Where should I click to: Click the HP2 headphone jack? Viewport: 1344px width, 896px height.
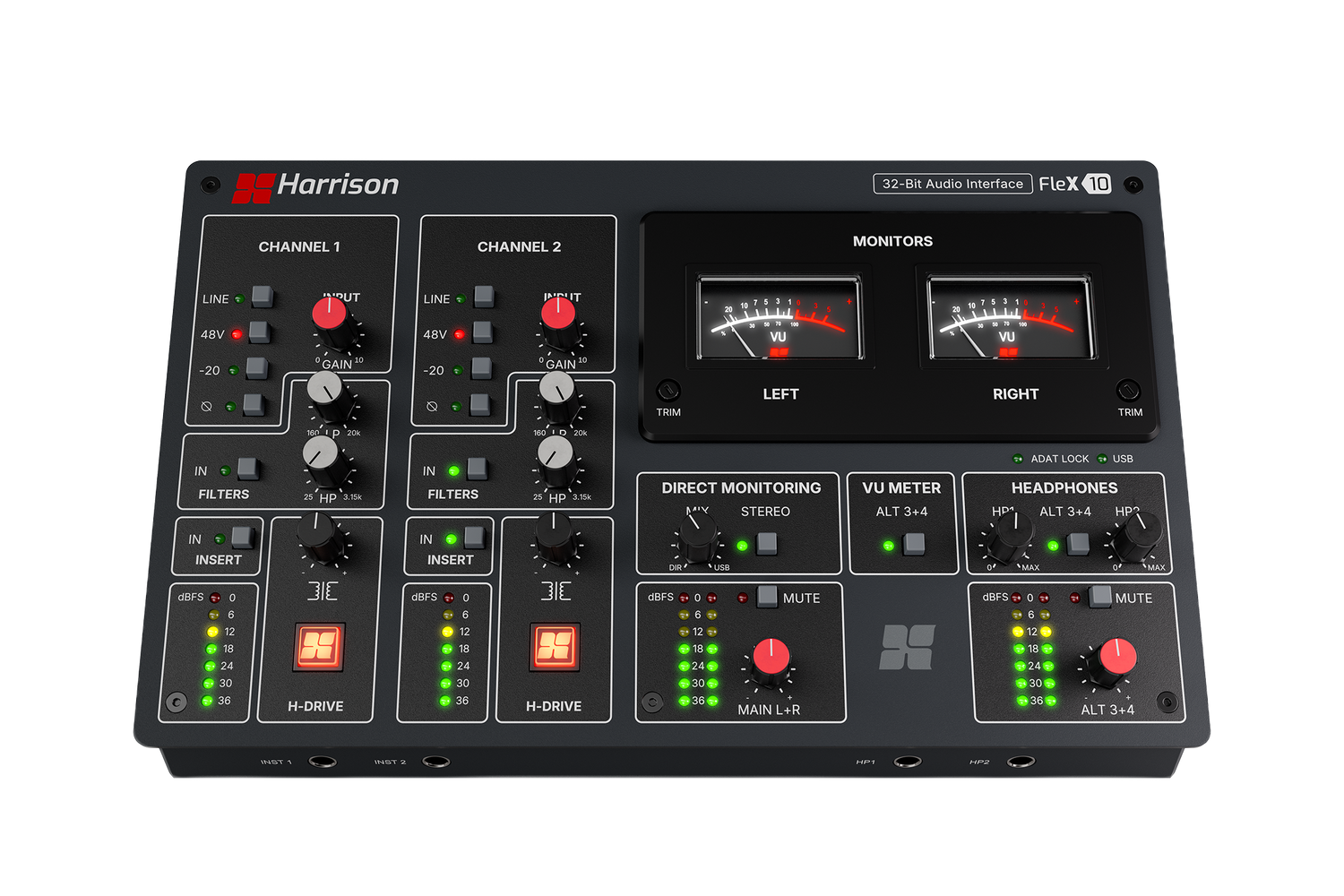tap(1021, 762)
